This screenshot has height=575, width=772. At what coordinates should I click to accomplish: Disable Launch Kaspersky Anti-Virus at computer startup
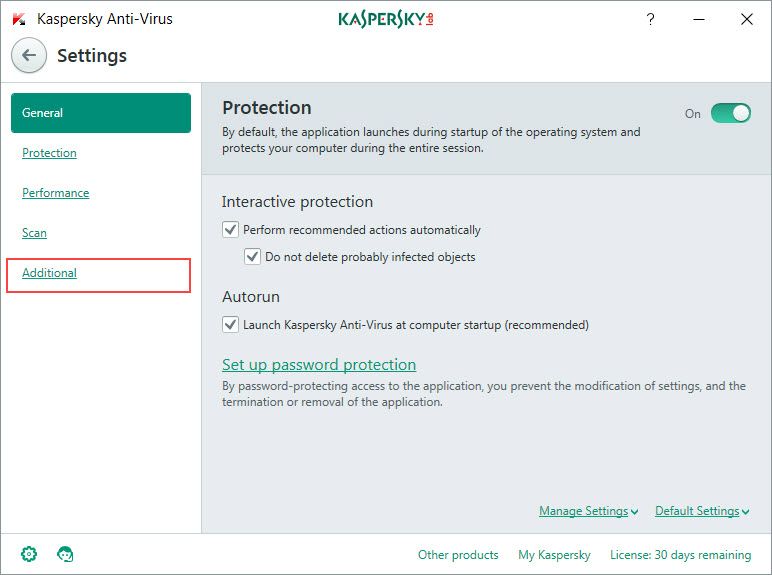[x=230, y=325]
